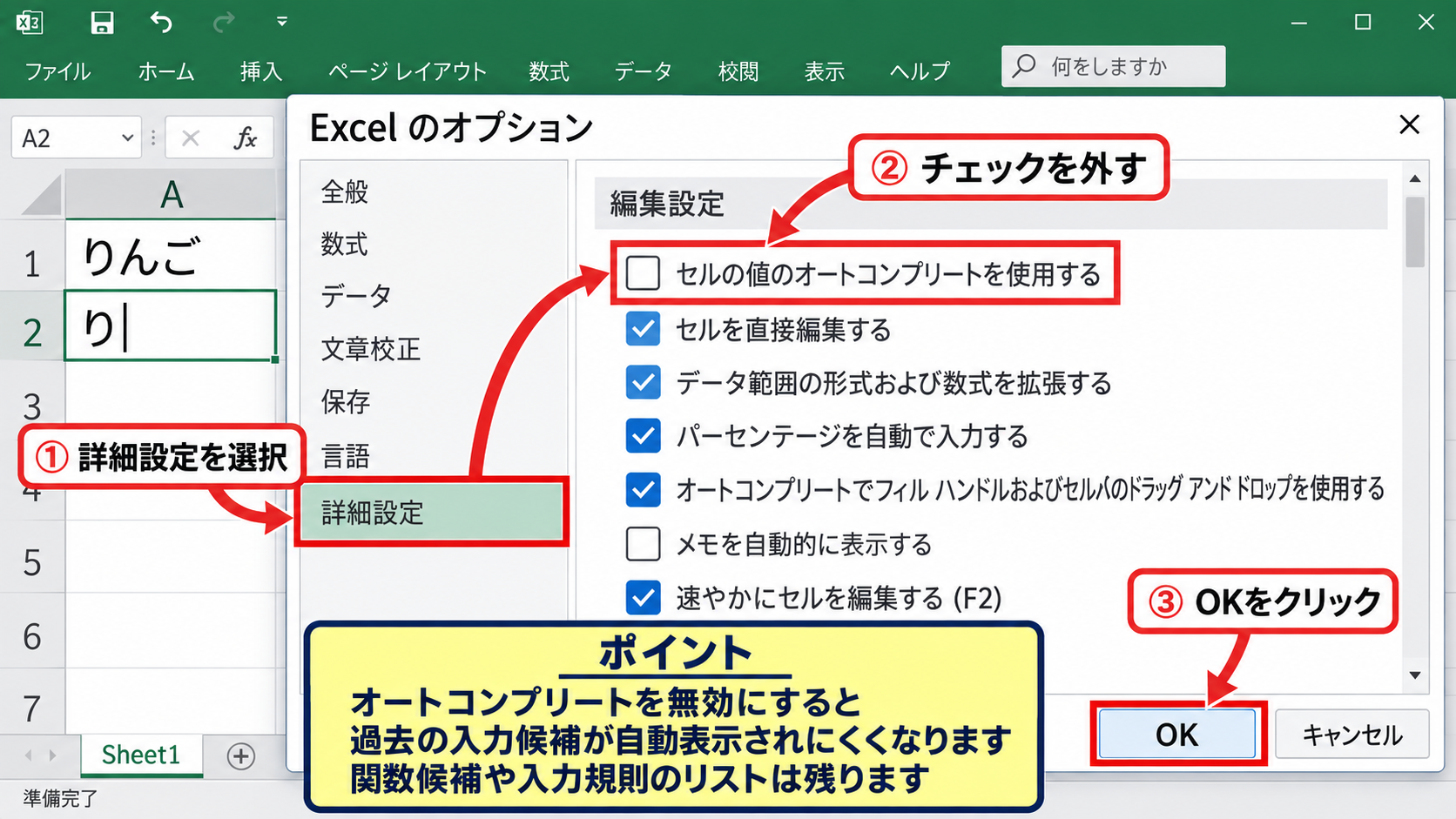Click the 準備完了 status bar text
Screen dimensions: 1456x819
[x=60, y=798]
